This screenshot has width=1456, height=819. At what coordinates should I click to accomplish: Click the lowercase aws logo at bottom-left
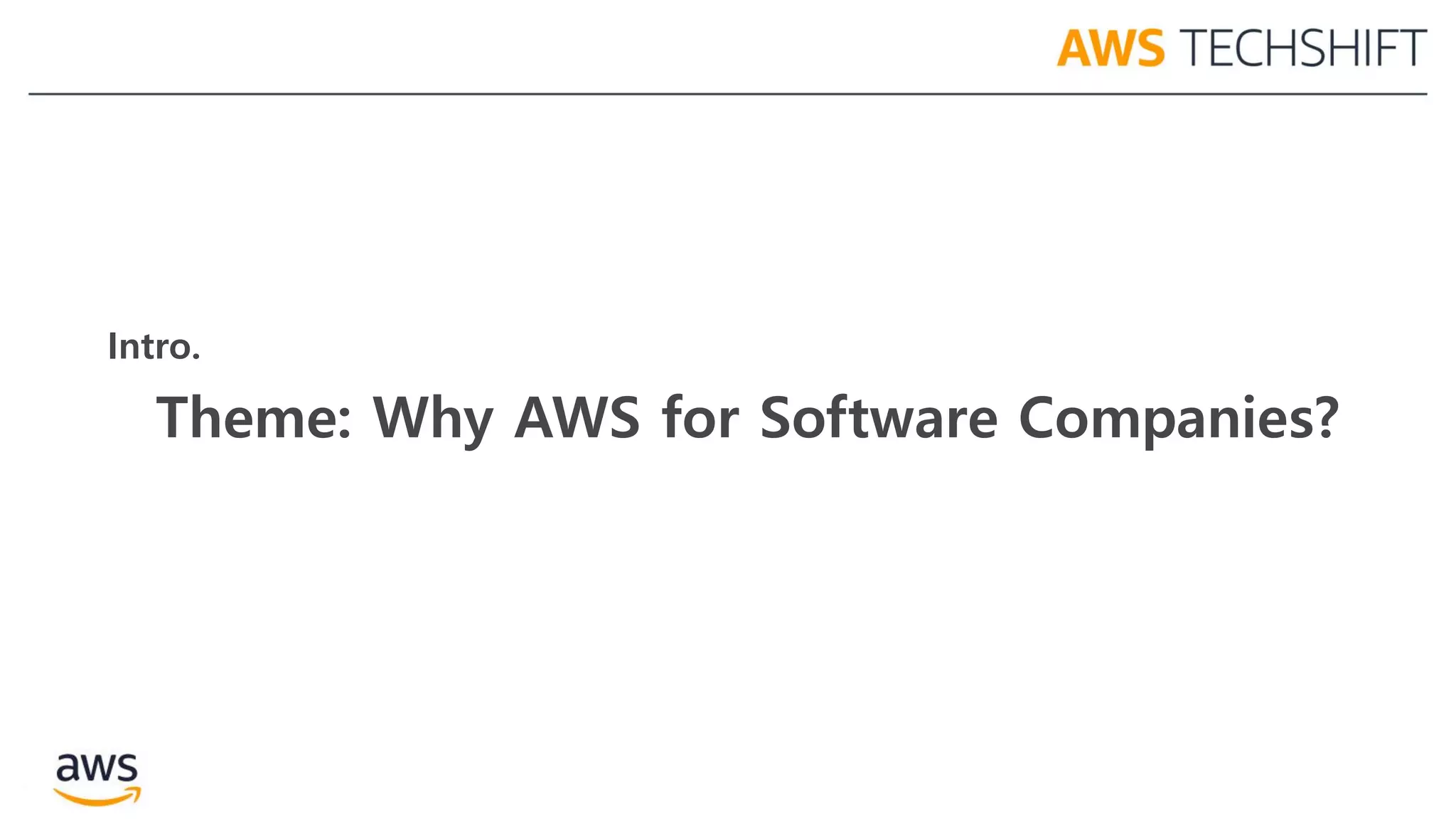97,779
